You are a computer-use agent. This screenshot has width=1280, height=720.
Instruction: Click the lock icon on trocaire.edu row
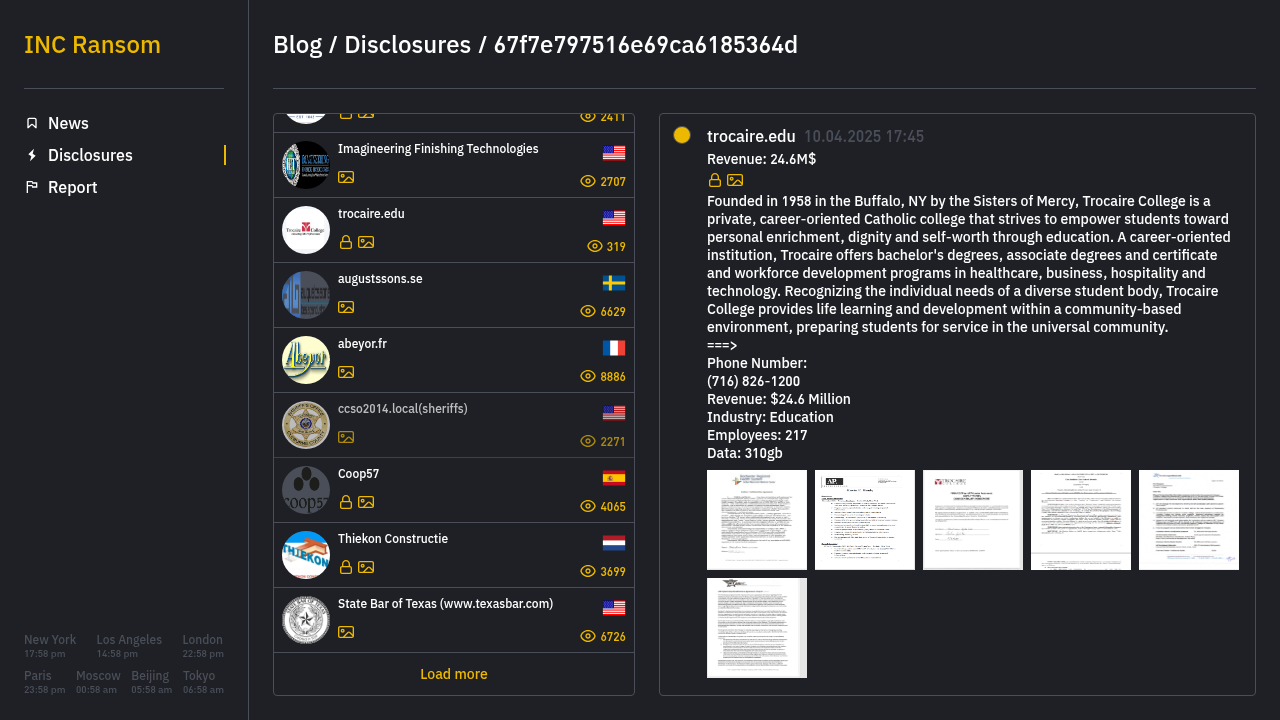[x=346, y=242]
